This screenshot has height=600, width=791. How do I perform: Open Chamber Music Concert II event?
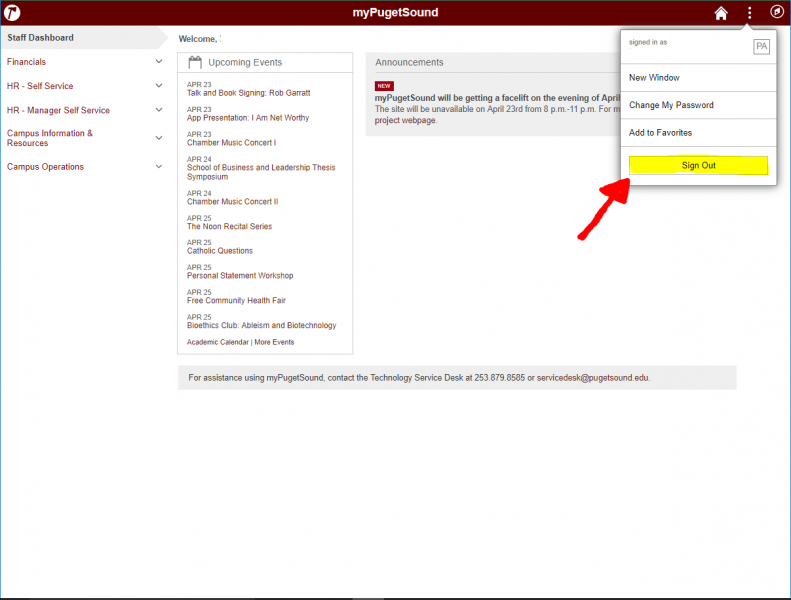click(232, 201)
